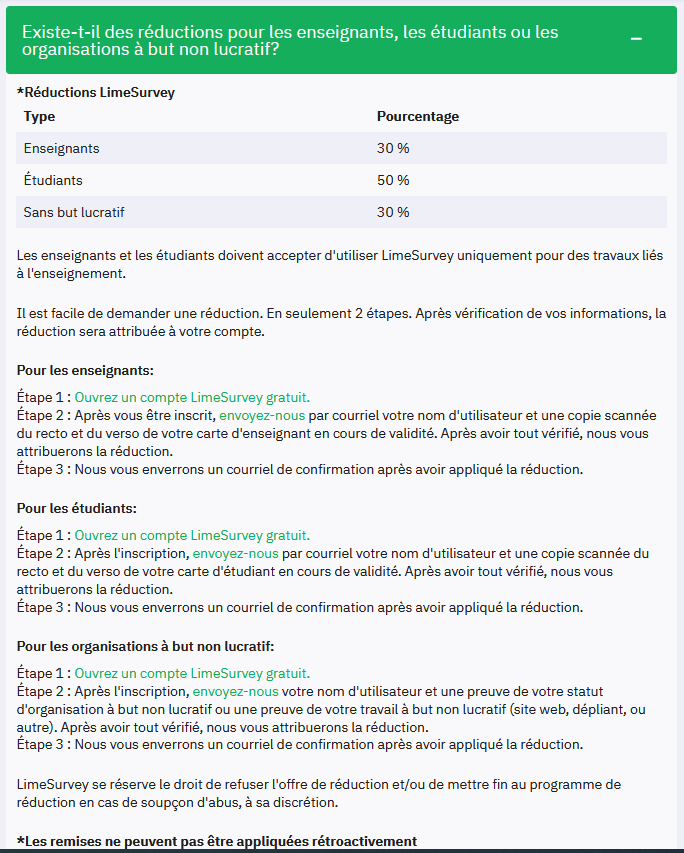Click the Pourcentage column header
The height and width of the screenshot is (853, 684).
(417, 116)
